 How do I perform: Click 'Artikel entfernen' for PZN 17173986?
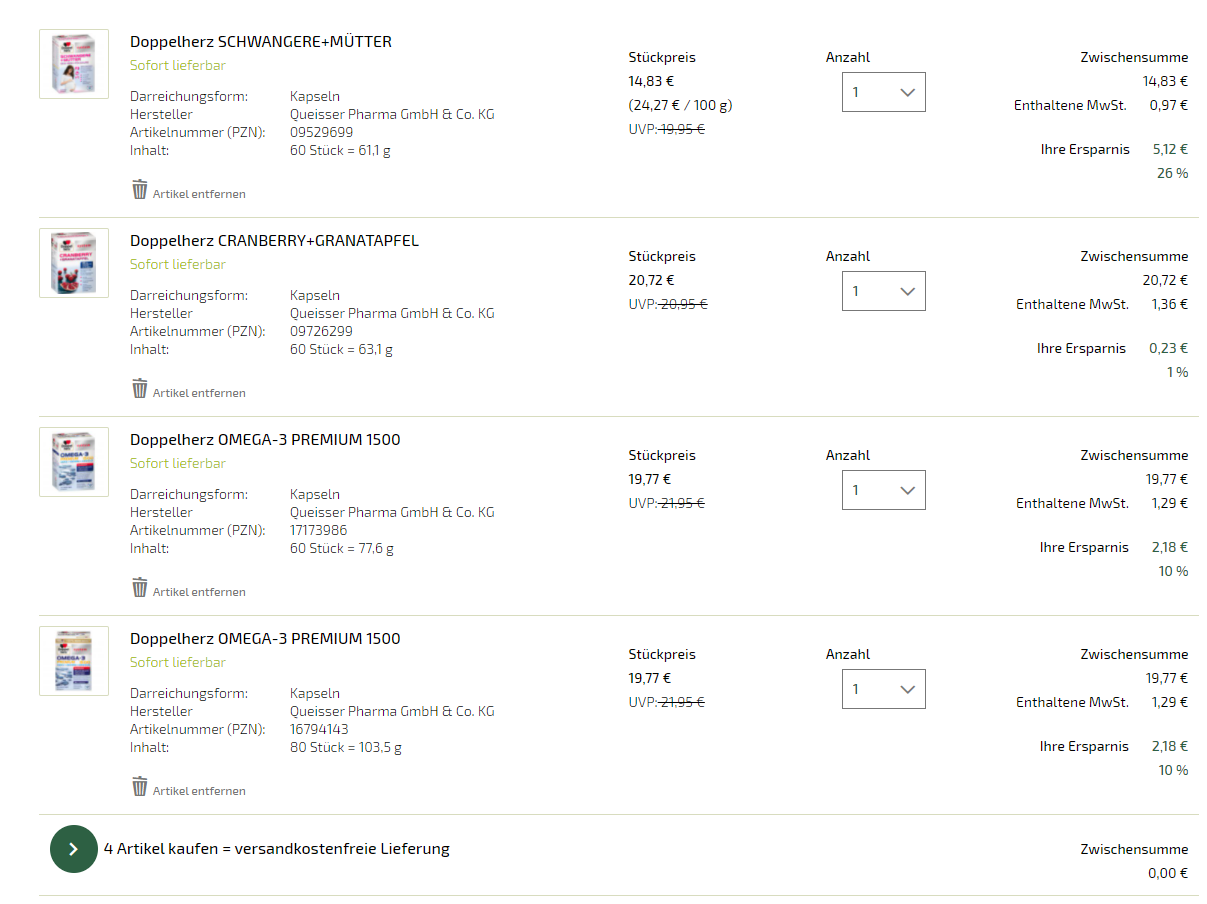tap(199, 592)
